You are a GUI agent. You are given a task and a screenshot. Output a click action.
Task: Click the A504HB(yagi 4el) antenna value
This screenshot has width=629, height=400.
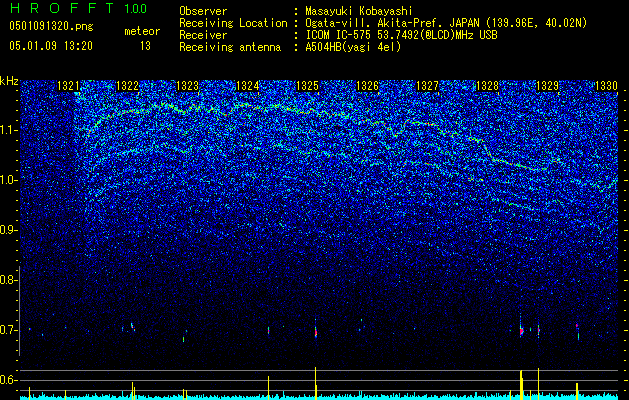(353, 47)
